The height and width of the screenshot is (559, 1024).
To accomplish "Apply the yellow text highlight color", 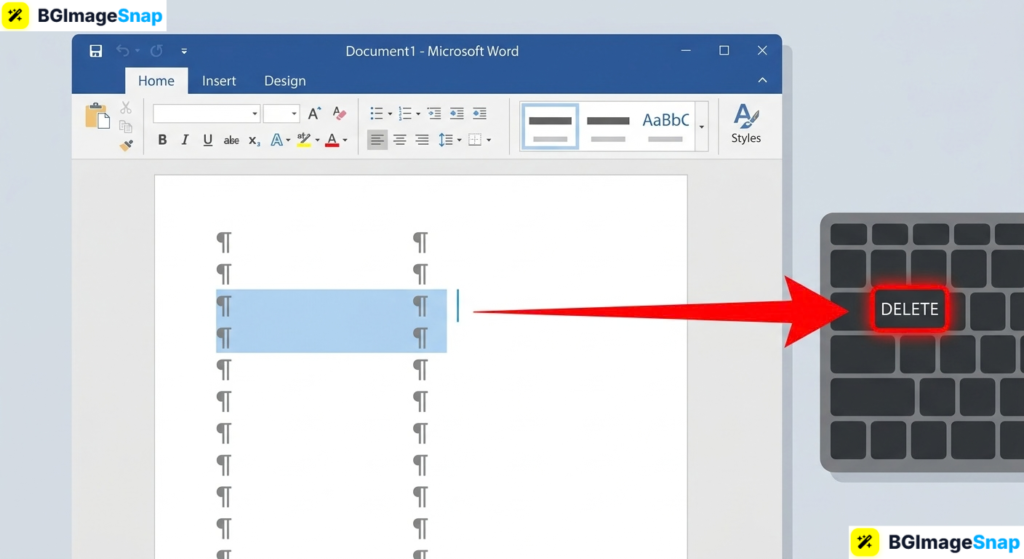I will (304, 140).
